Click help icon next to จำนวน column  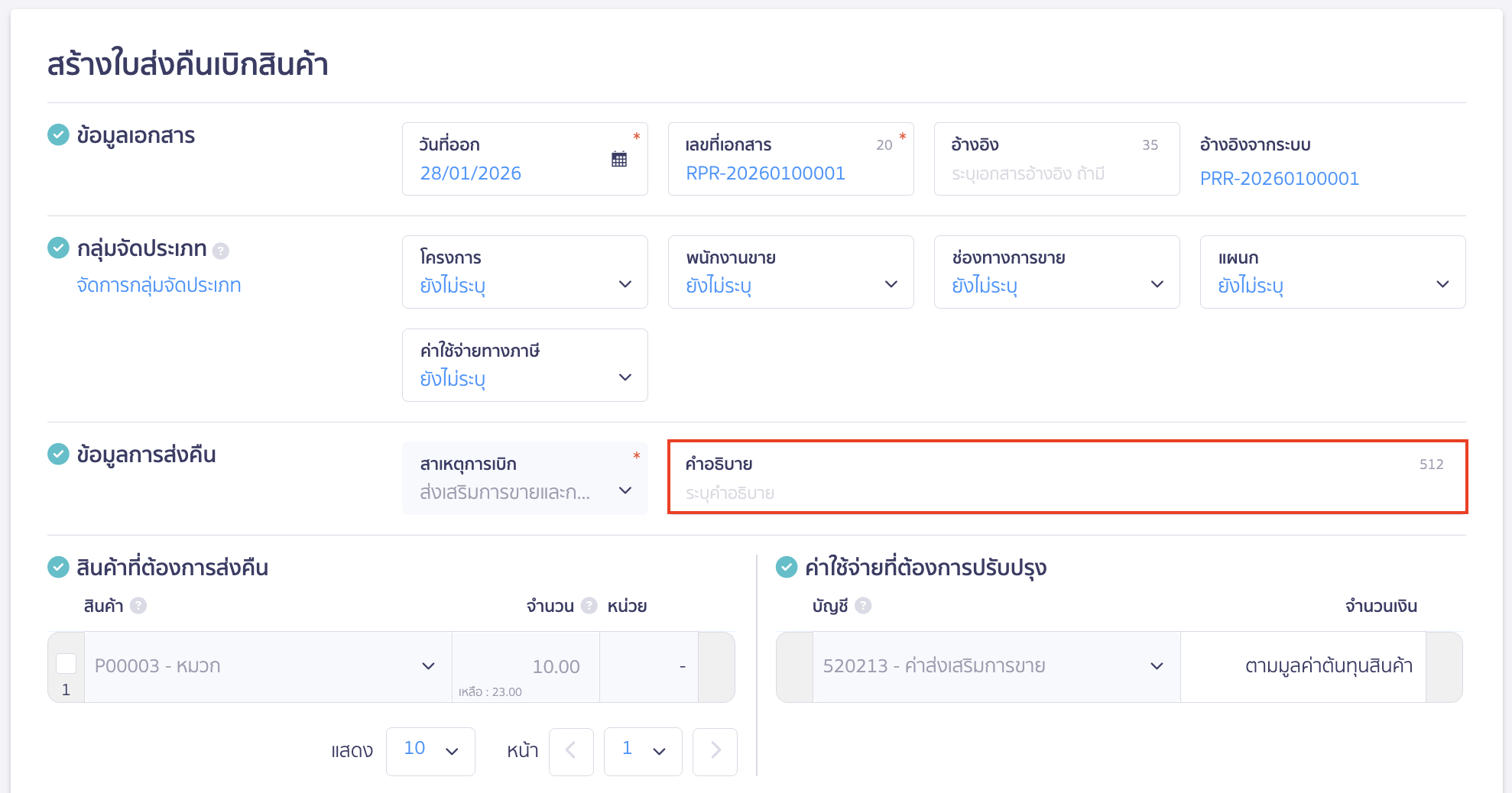pyautogui.click(x=589, y=606)
